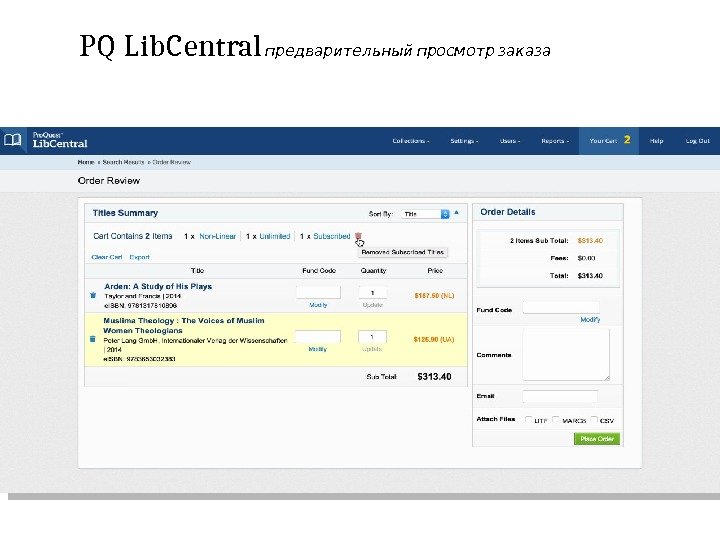Click the $313.40 Sub Total amount
Image resolution: width=720 pixels, height=540 pixels.
[x=434, y=377]
